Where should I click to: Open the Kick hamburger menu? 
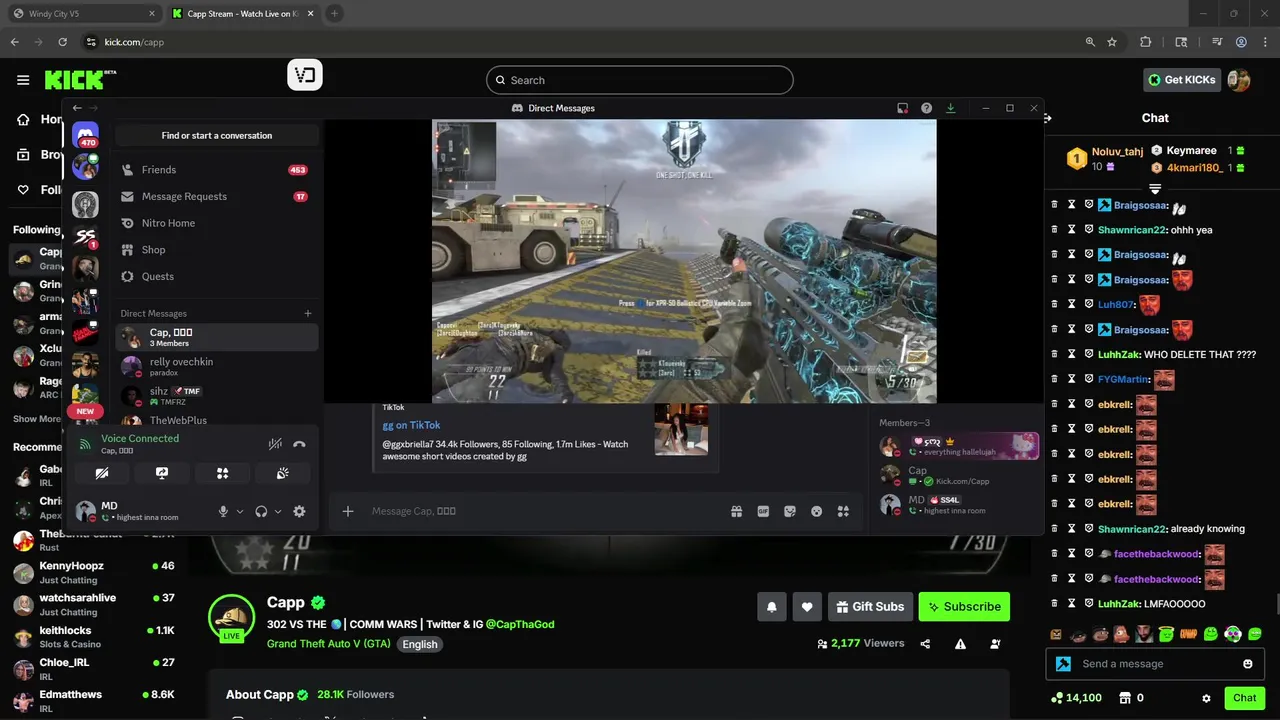tap(23, 80)
